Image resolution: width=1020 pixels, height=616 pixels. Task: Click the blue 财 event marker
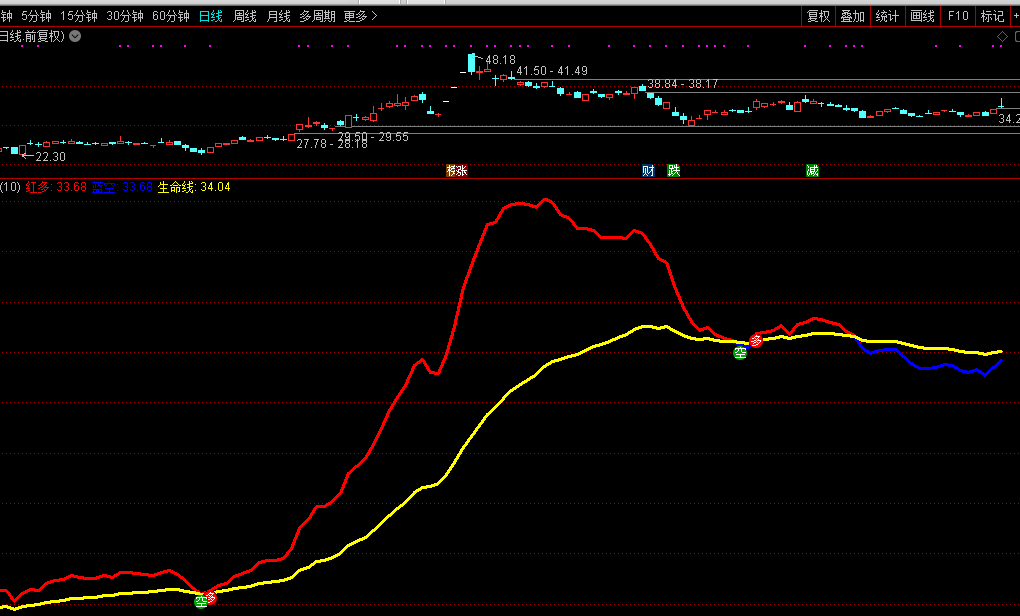[x=648, y=171]
